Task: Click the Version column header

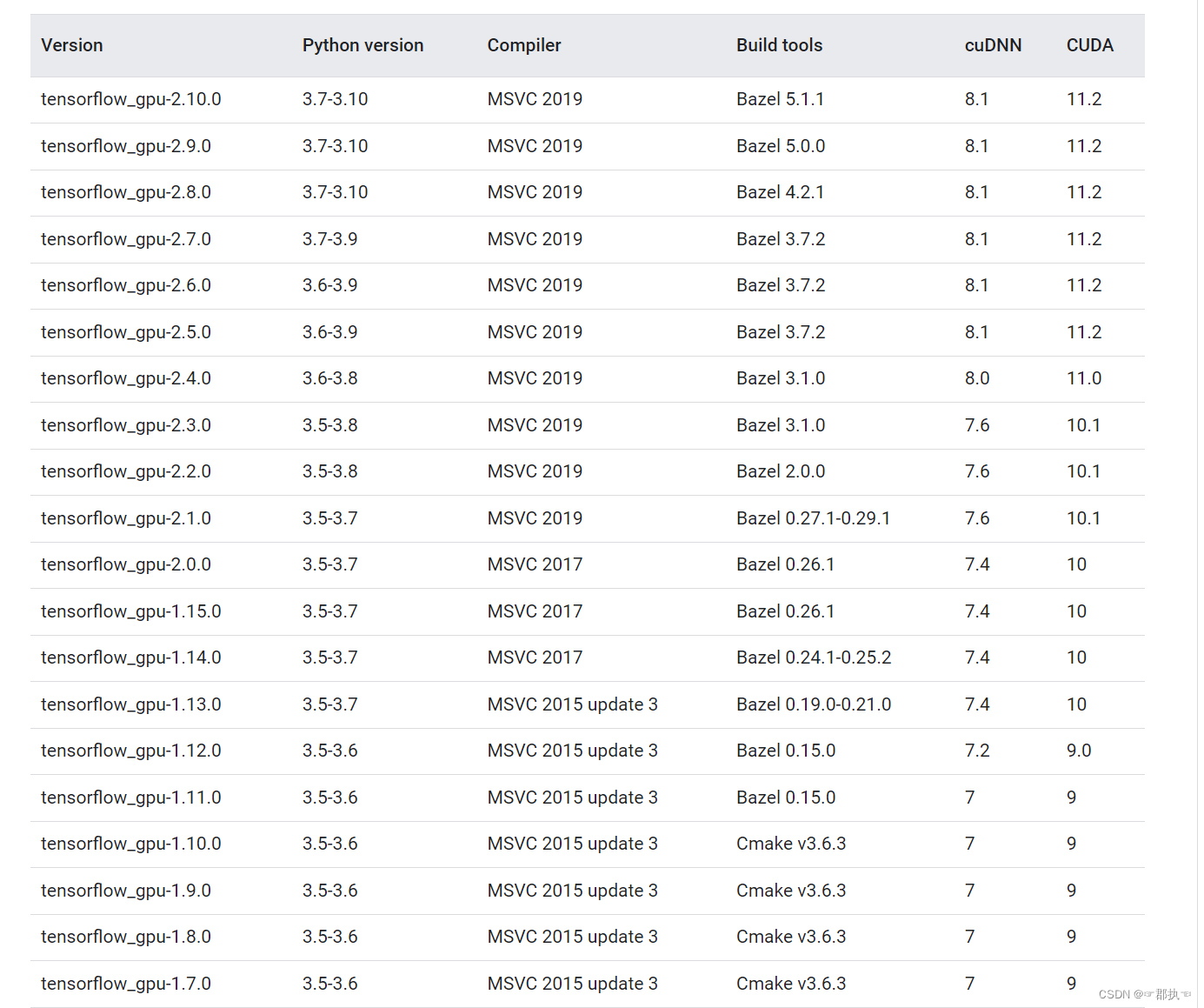Action: click(x=72, y=45)
